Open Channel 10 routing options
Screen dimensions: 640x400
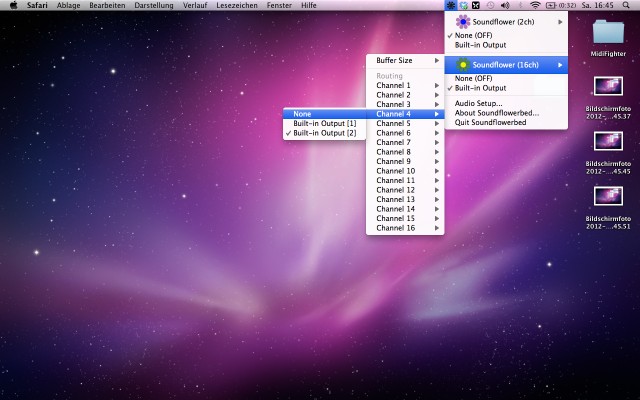pyautogui.click(x=405, y=171)
